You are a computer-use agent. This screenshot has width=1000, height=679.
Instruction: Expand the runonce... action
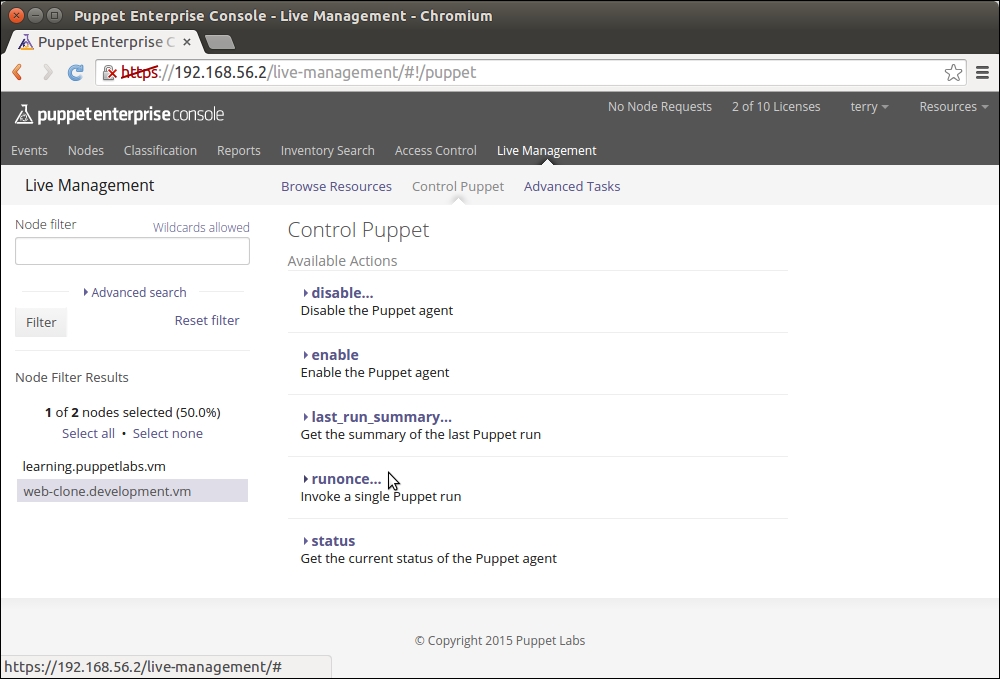(x=345, y=479)
